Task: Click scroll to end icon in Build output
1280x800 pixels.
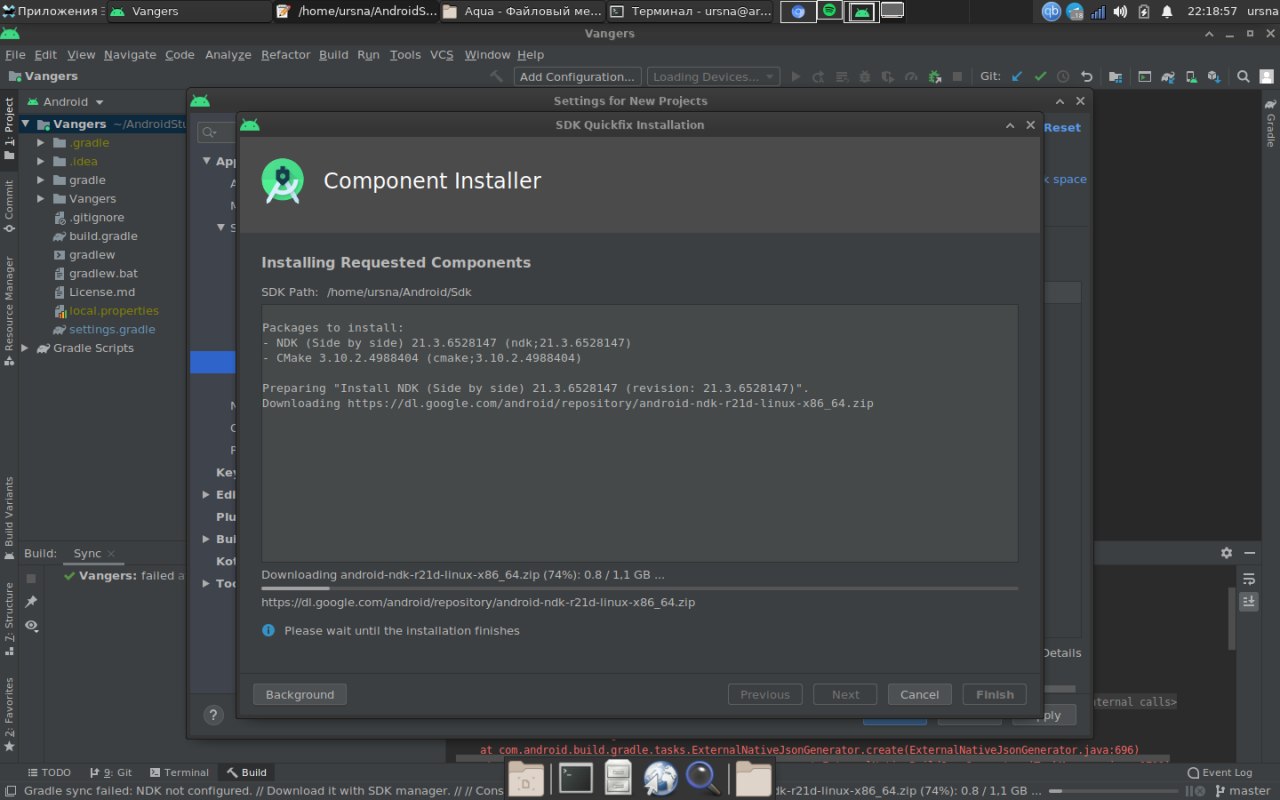Action: [1249, 601]
